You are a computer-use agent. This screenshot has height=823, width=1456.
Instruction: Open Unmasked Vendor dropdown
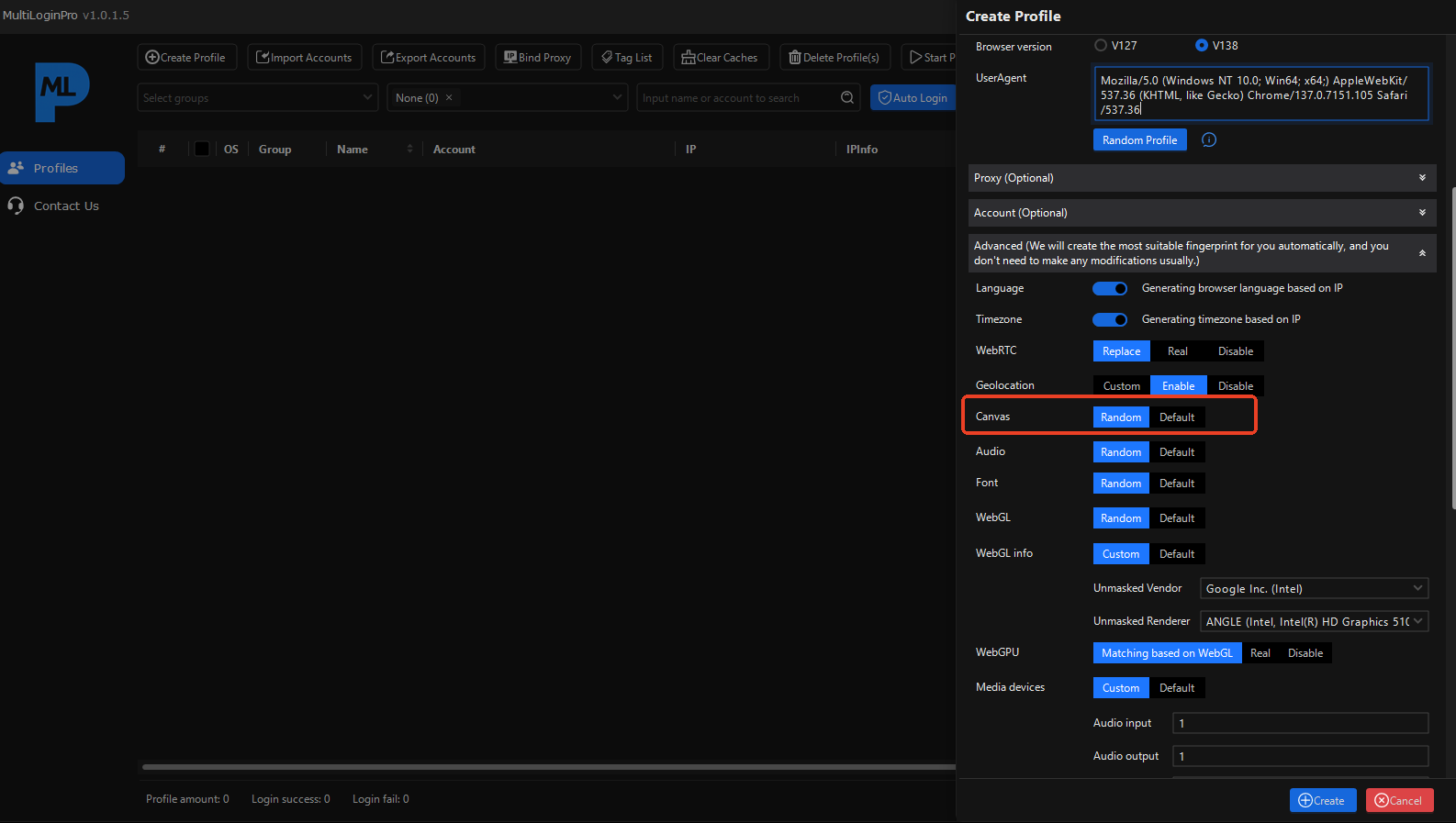point(1314,588)
